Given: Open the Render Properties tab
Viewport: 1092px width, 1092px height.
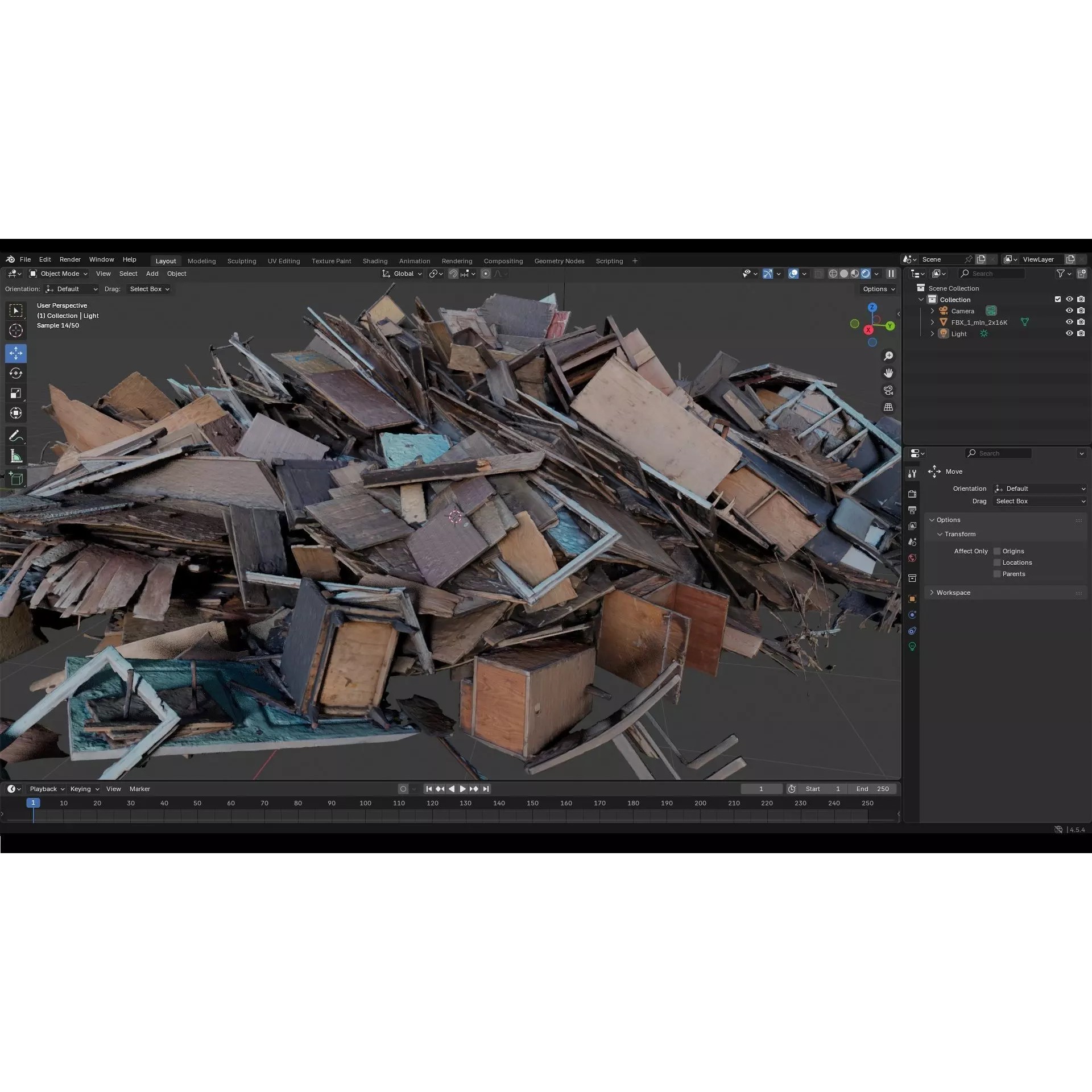Looking at the screenshot, I should tap(912, 494).
